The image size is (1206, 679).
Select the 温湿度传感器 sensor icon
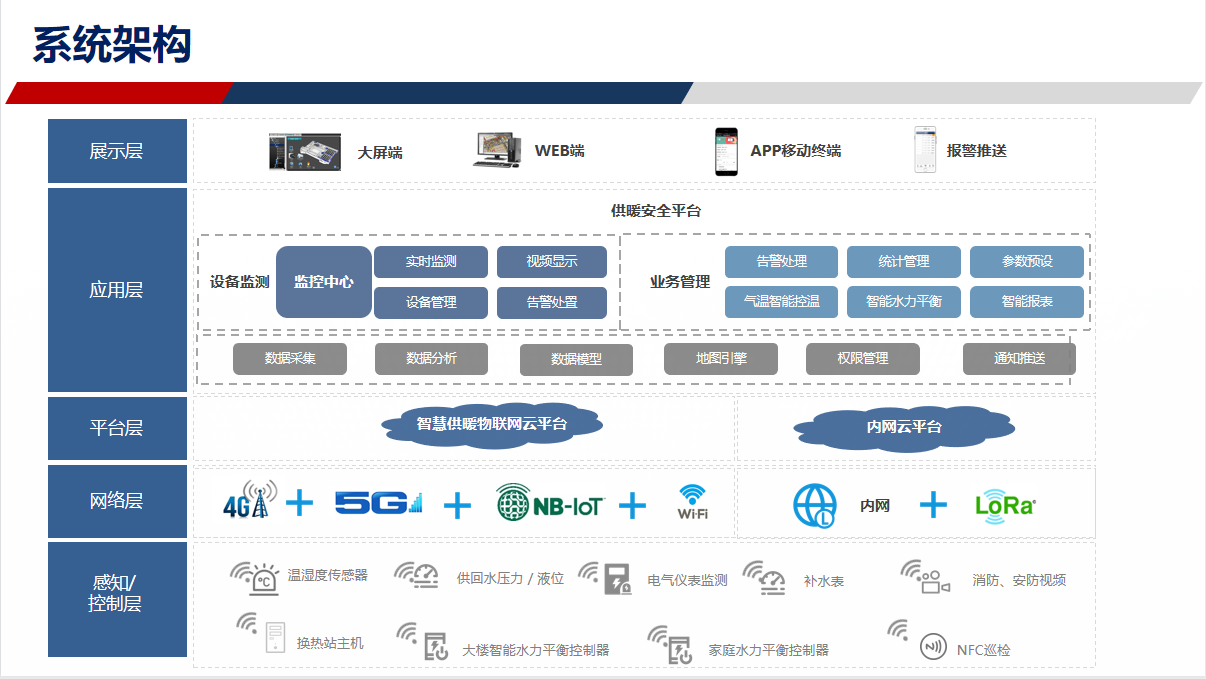(x=264, y=579)
